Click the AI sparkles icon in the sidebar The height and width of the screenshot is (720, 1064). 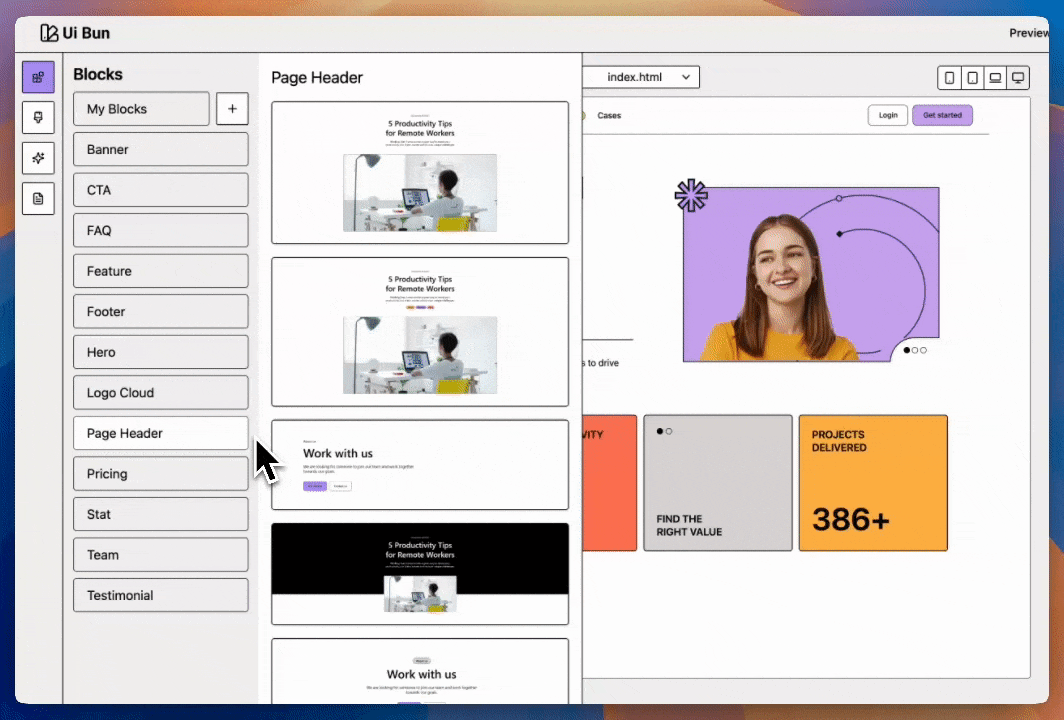coord(38,157)
